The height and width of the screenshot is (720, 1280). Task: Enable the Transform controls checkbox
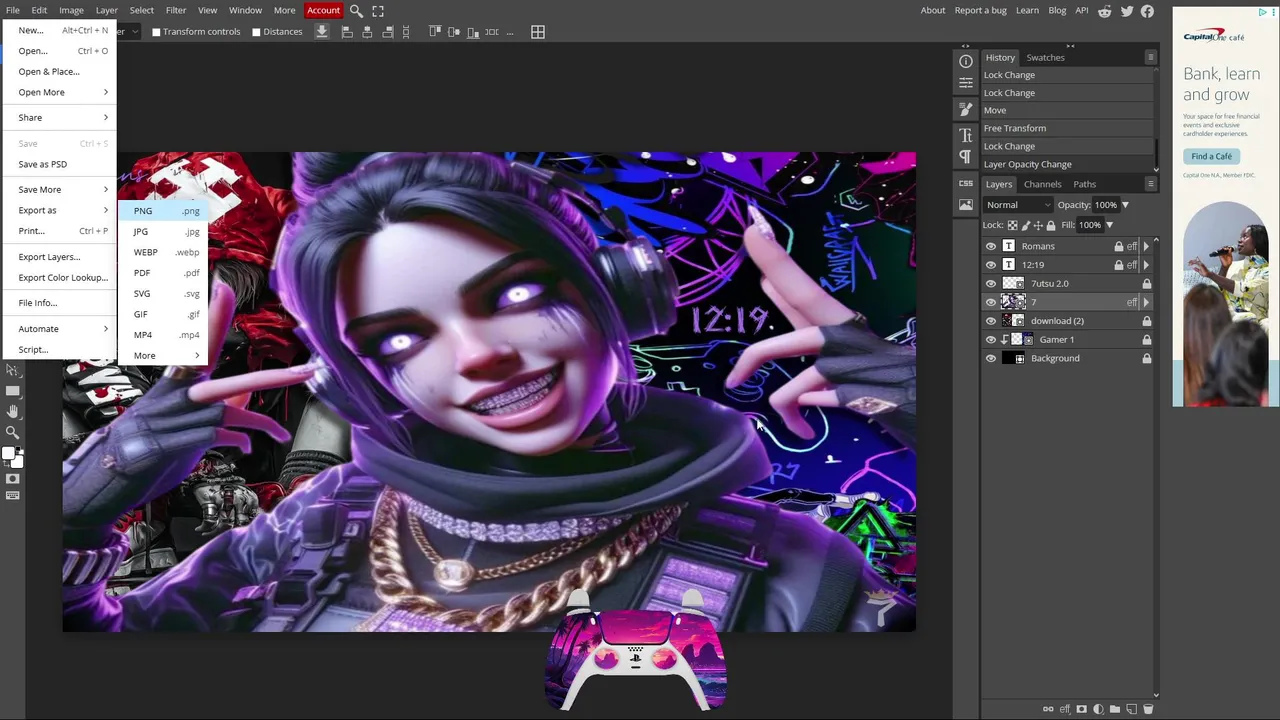pyautogui.click(x=156, y=32)
